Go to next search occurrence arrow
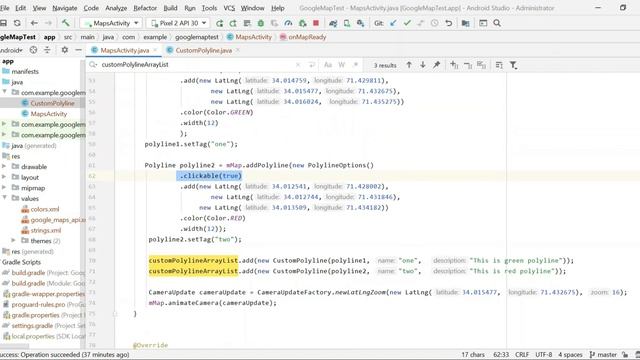Viewport: 640px width, 360px height. 423,64
